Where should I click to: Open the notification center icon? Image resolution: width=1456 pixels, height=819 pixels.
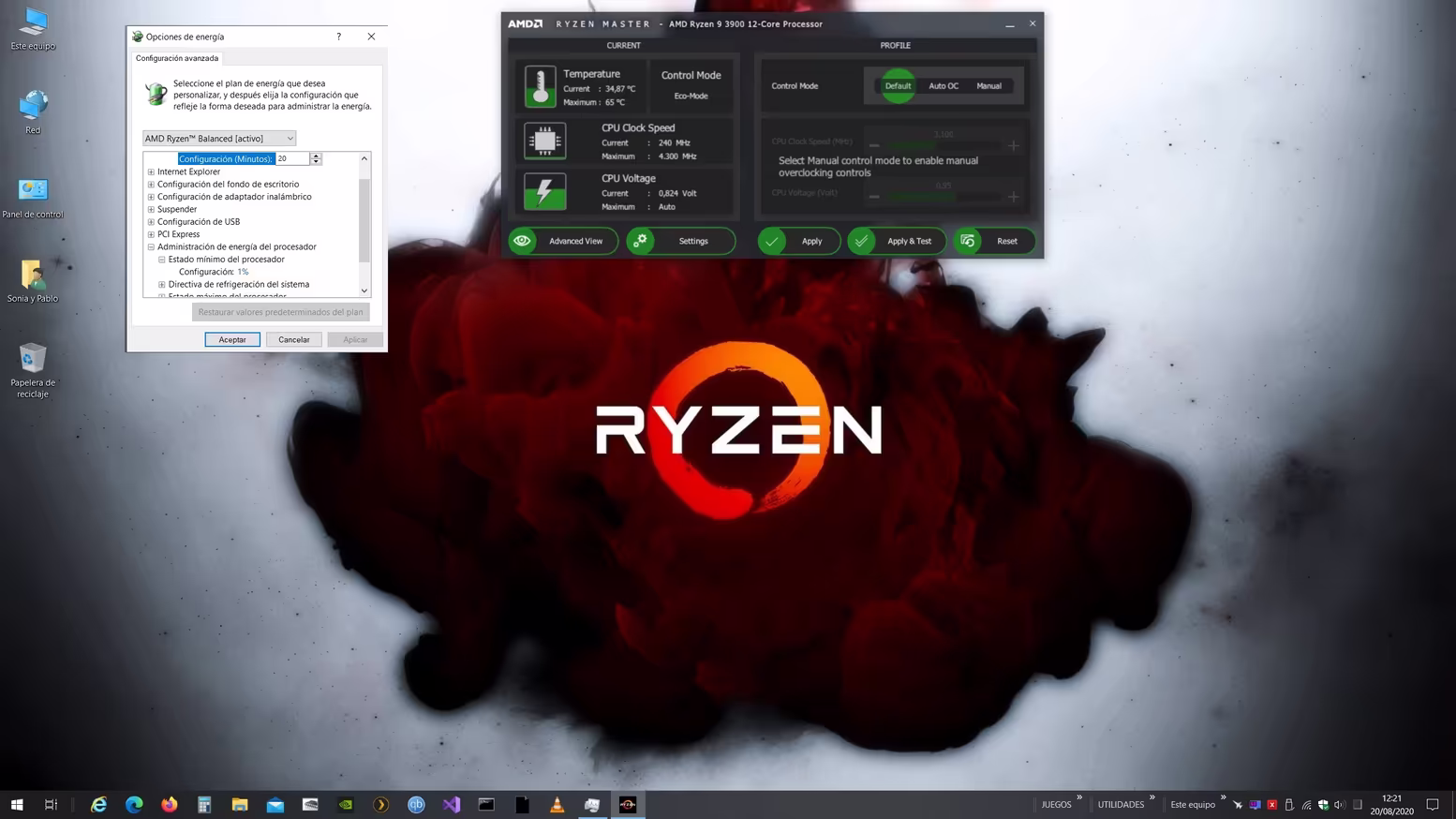point(1433,805)
